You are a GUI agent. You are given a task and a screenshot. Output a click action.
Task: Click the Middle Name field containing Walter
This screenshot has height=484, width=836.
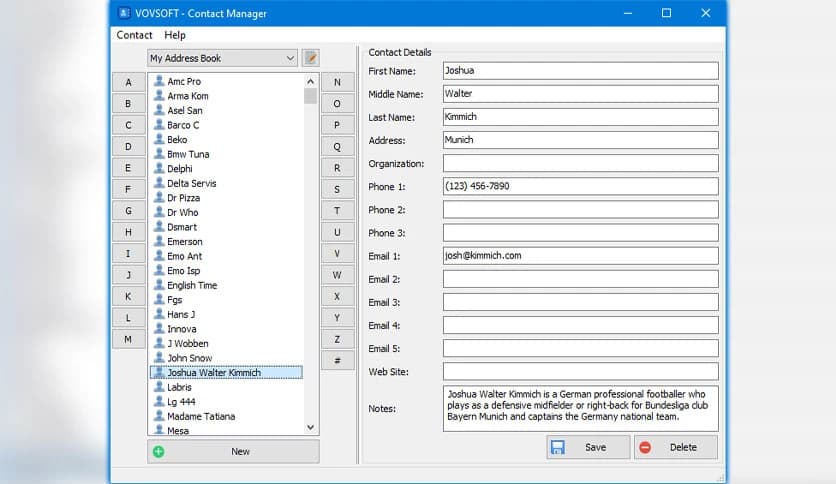(x=581, y=94)
